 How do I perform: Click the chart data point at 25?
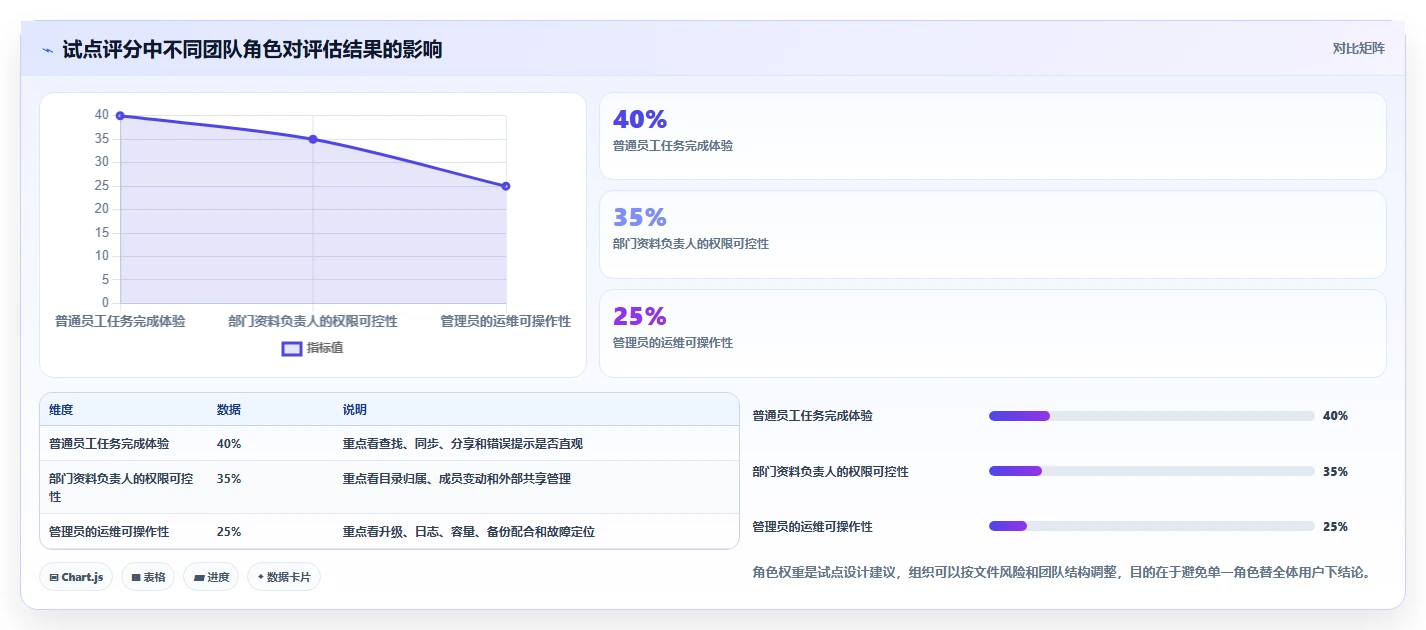506,186
